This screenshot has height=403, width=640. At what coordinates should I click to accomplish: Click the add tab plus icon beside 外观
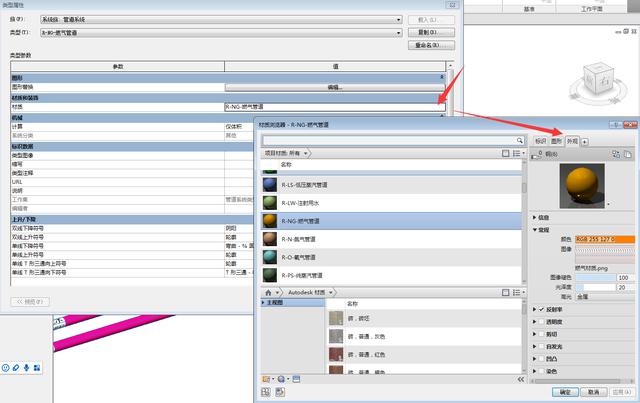585,141
